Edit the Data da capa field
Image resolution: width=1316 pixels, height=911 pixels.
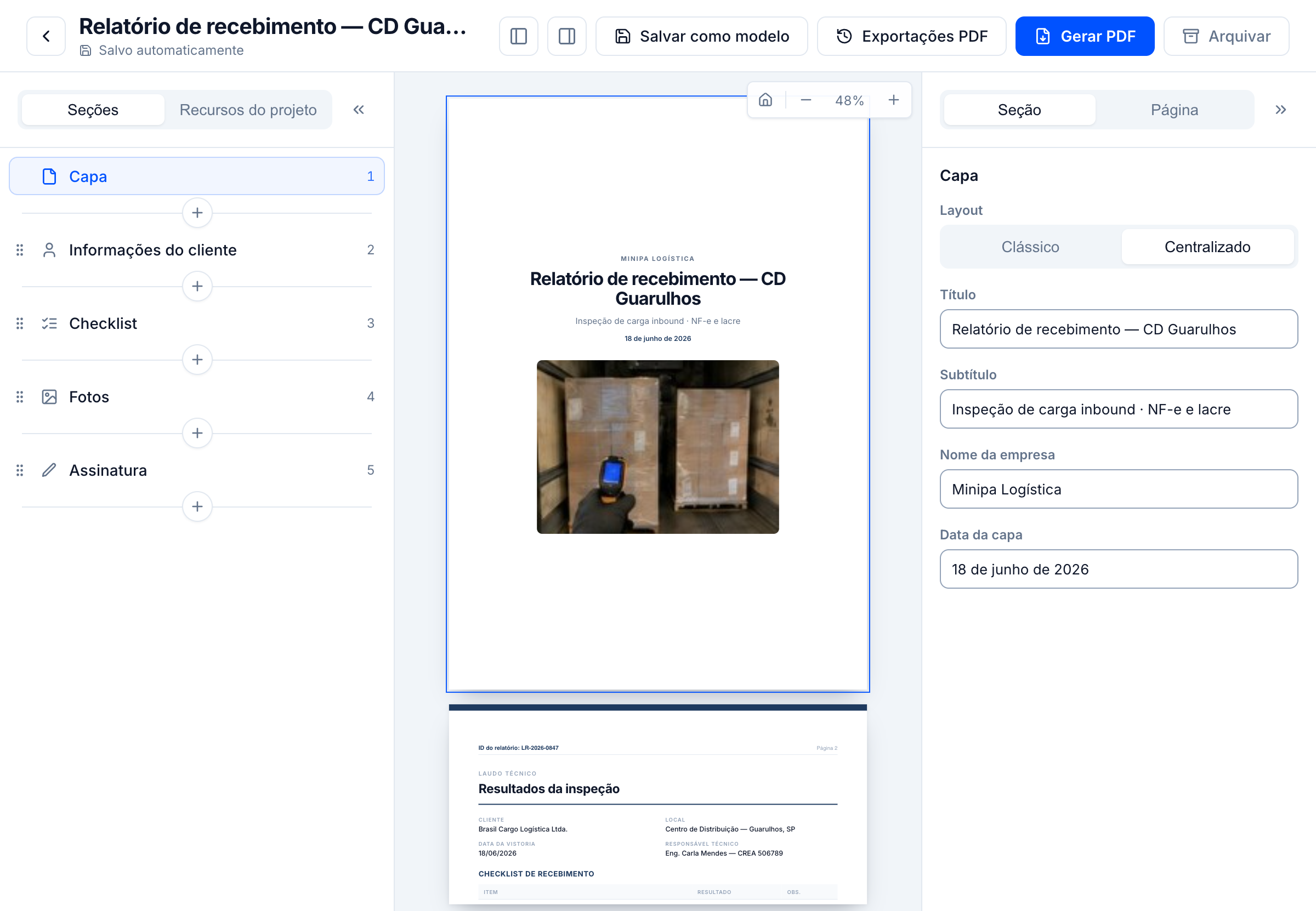tap(1118, 569)
